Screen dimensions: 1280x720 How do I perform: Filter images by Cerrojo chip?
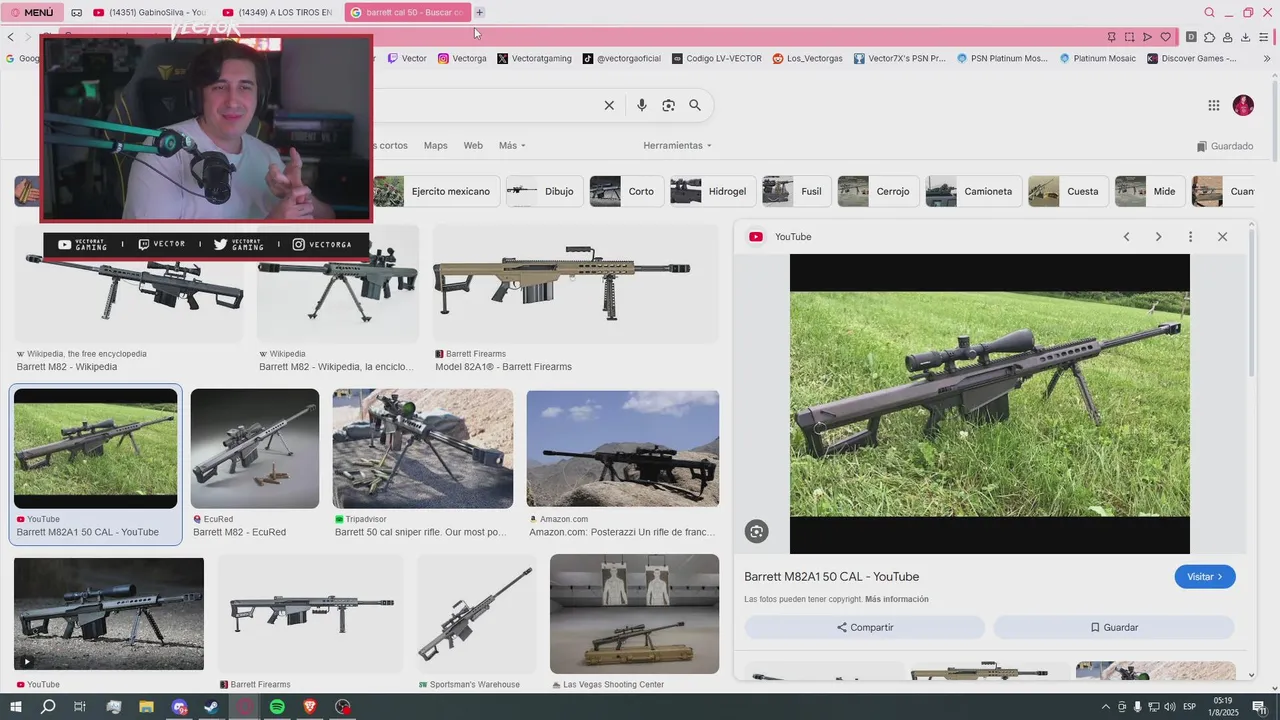pyautogui.click(x=878, y=191)
